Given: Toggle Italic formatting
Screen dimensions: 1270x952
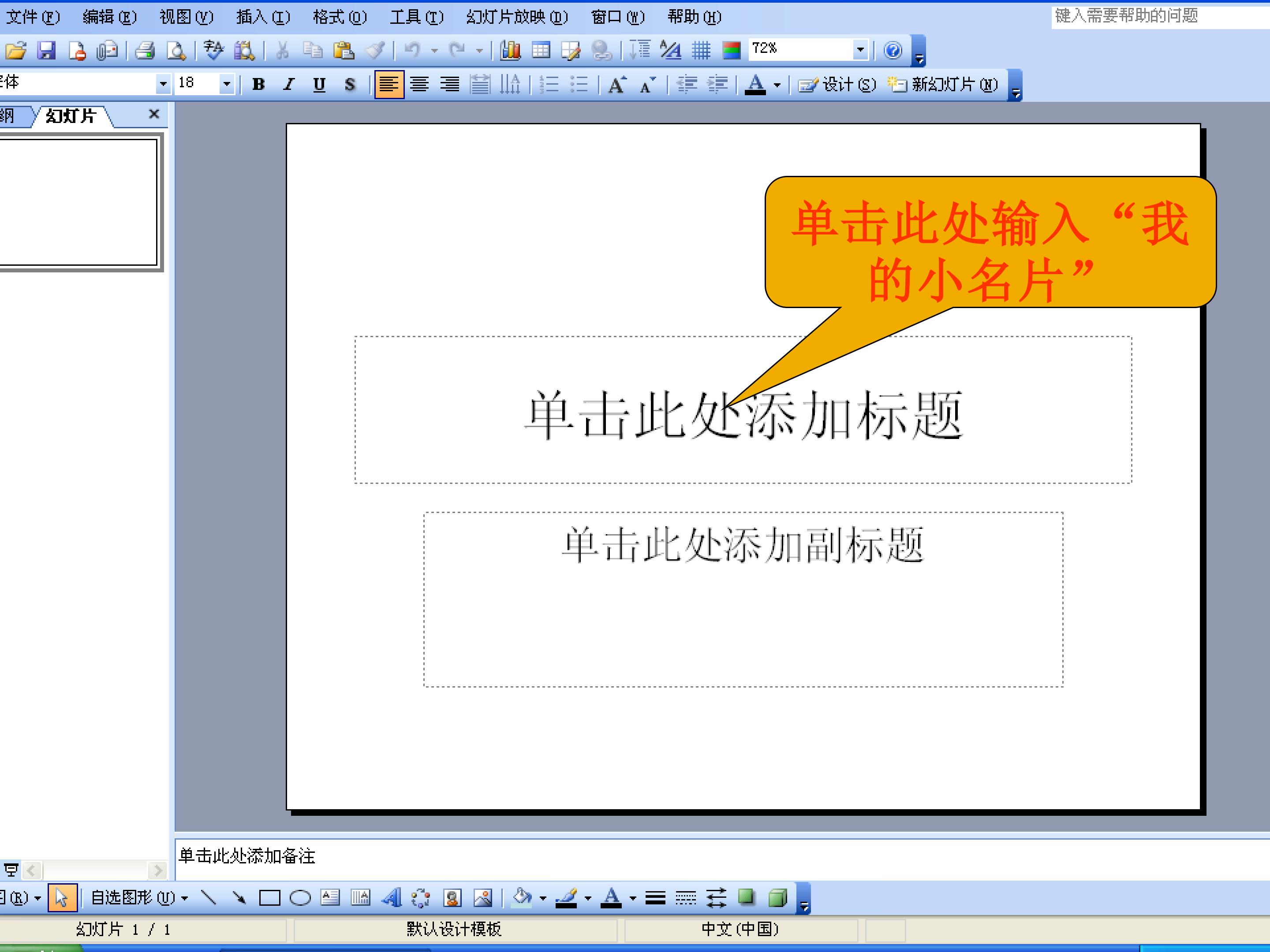Looking at the screenshot, I should 289,85.
